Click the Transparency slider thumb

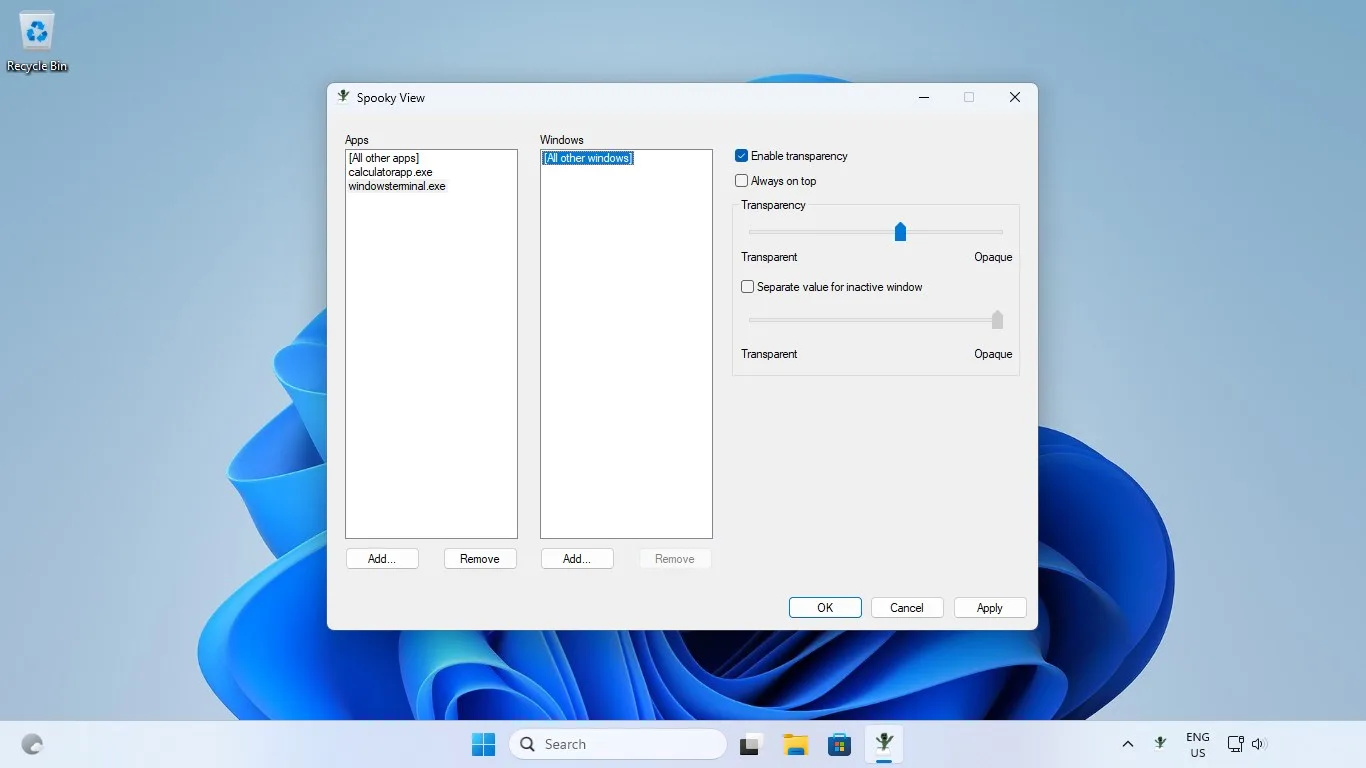point(900,232)
